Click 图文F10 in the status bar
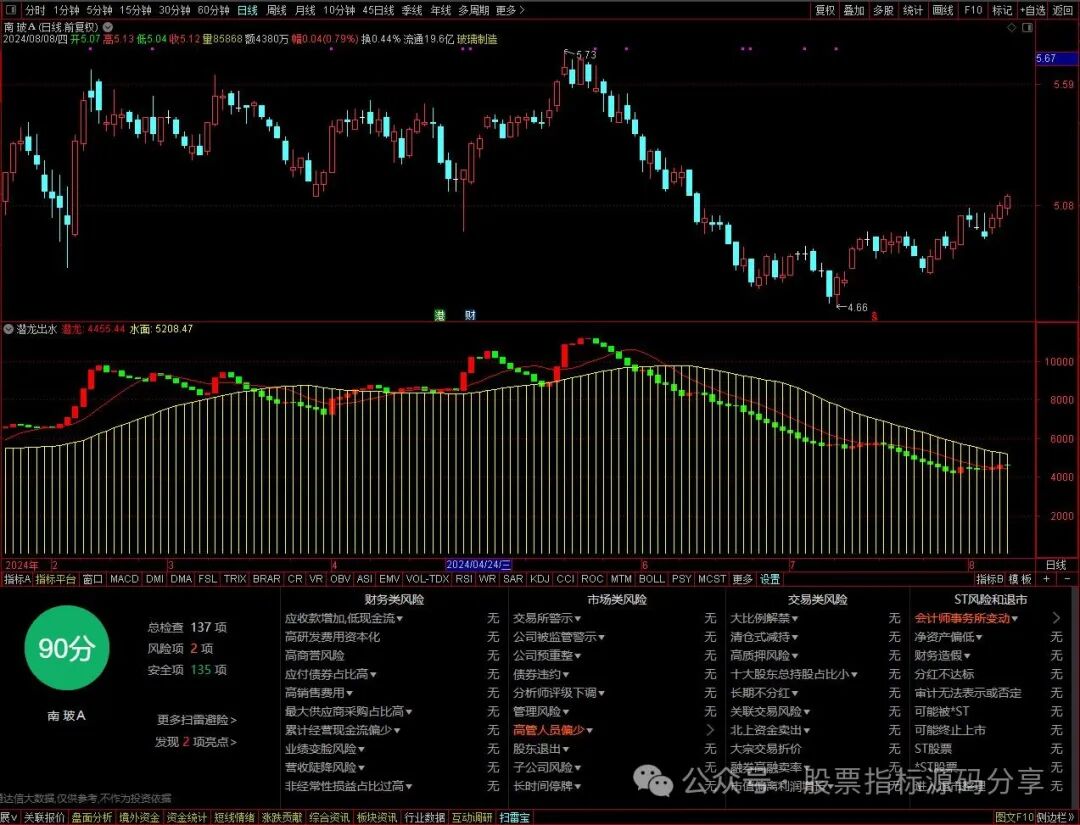Viewport: 1080px width, 825px height. click(1015, 817)
